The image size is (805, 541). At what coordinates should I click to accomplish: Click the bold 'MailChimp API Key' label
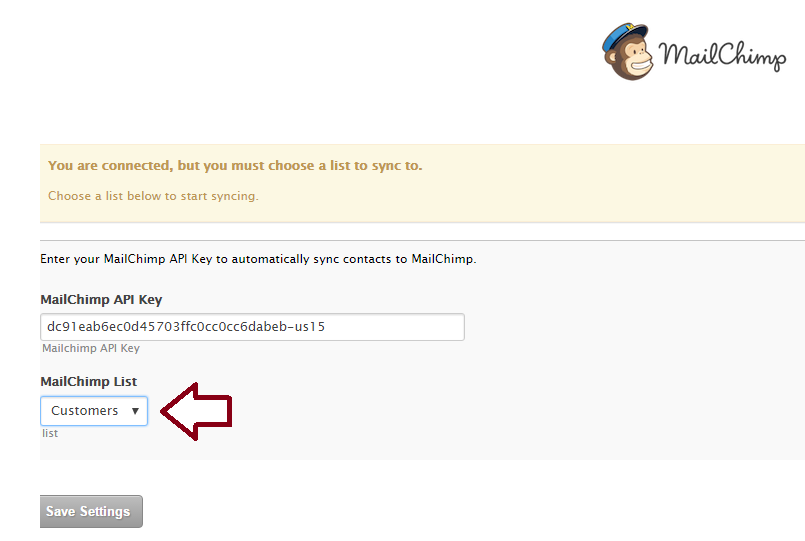coord(101,300)
